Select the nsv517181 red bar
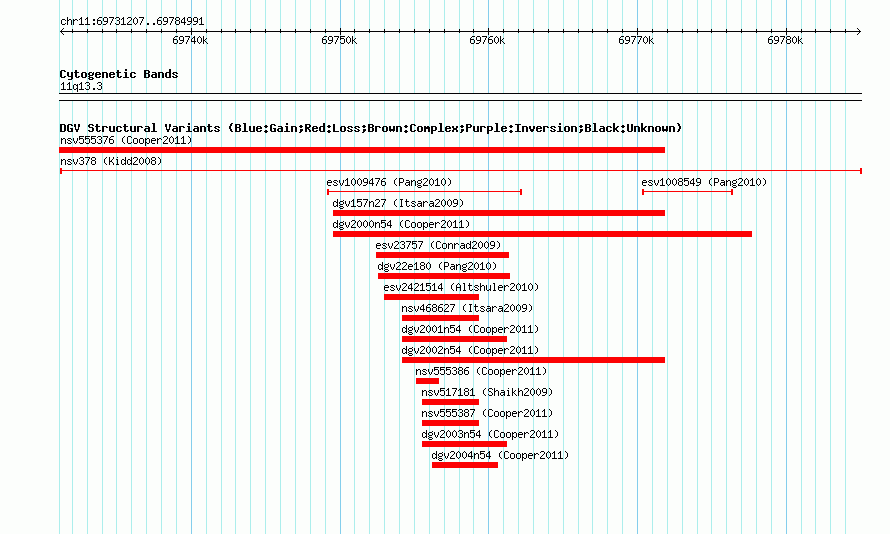 [450, 402]
